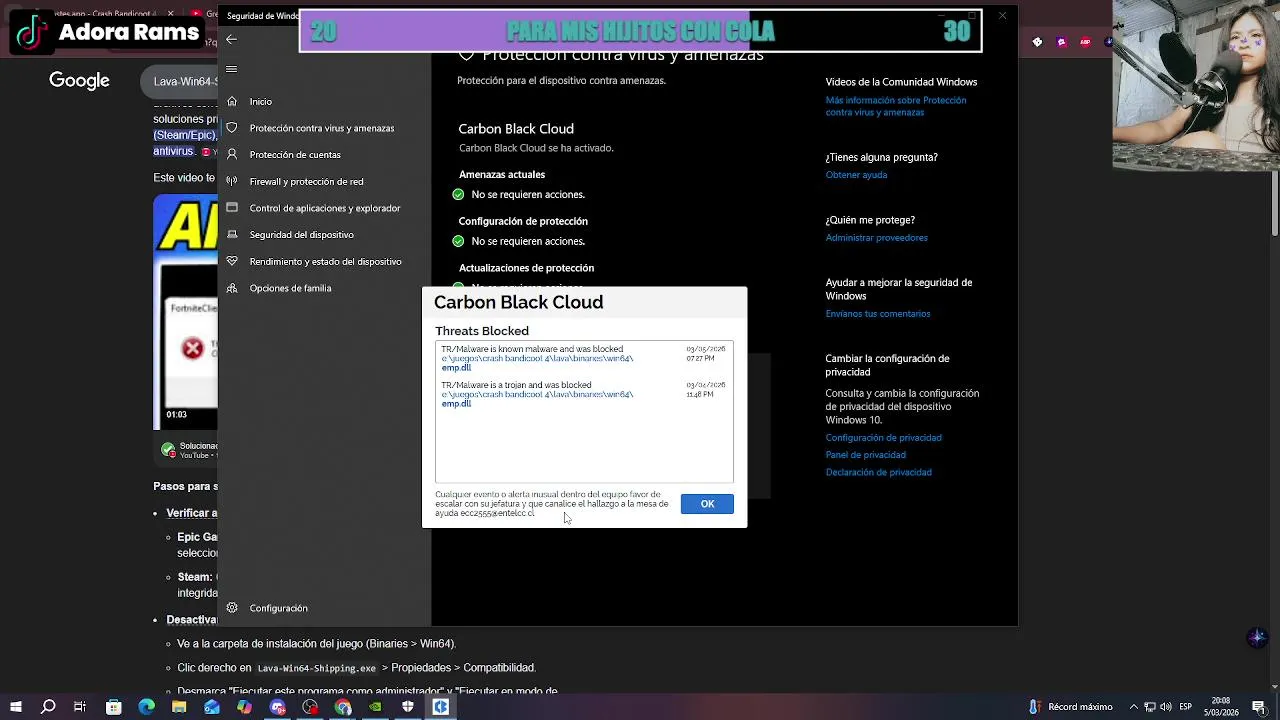Open Outlook mail from taskbar
Image resolution: width=1280 pixels, height=720 pixels.
pos(212,707)
